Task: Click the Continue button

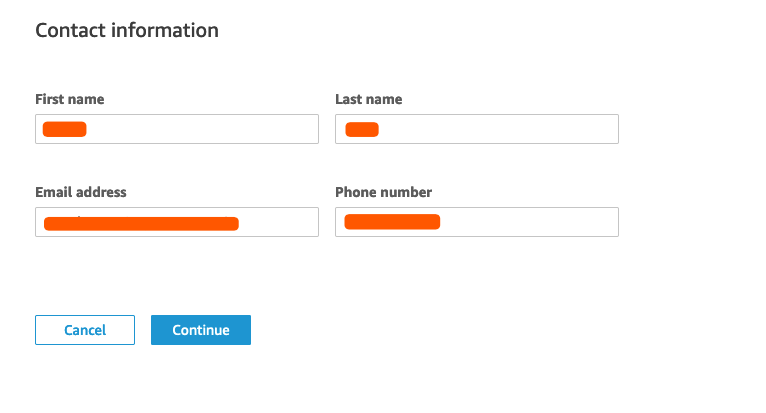Action: click(201, 330)
